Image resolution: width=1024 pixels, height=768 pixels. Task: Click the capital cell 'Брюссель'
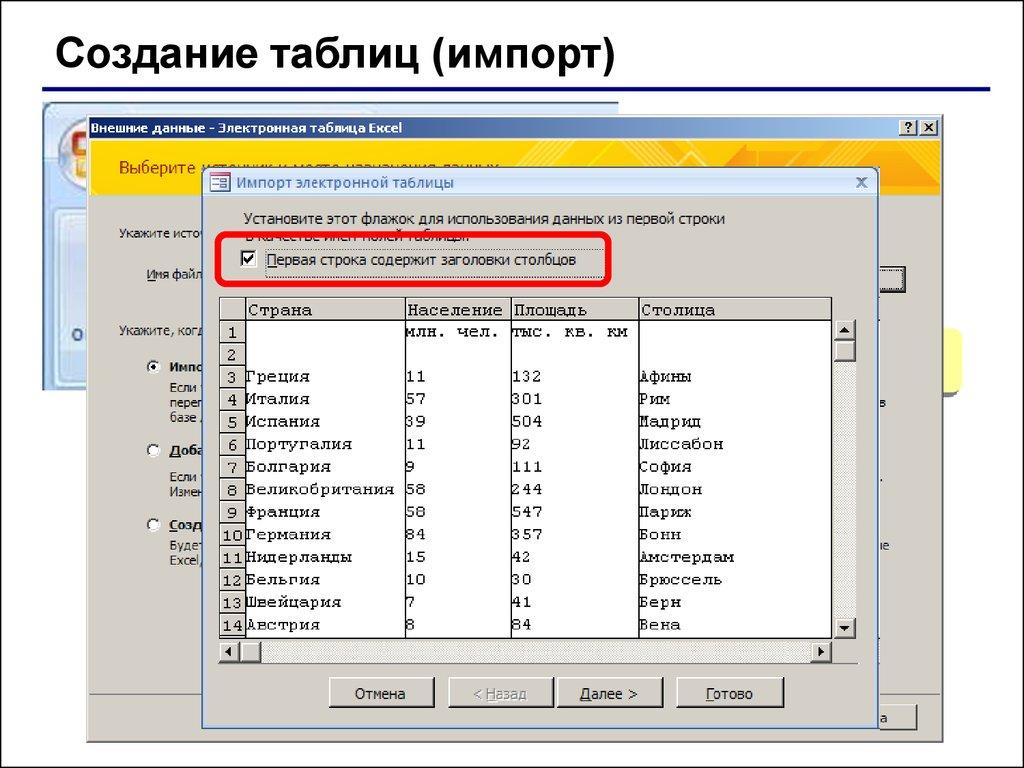[x=735, y=580]
